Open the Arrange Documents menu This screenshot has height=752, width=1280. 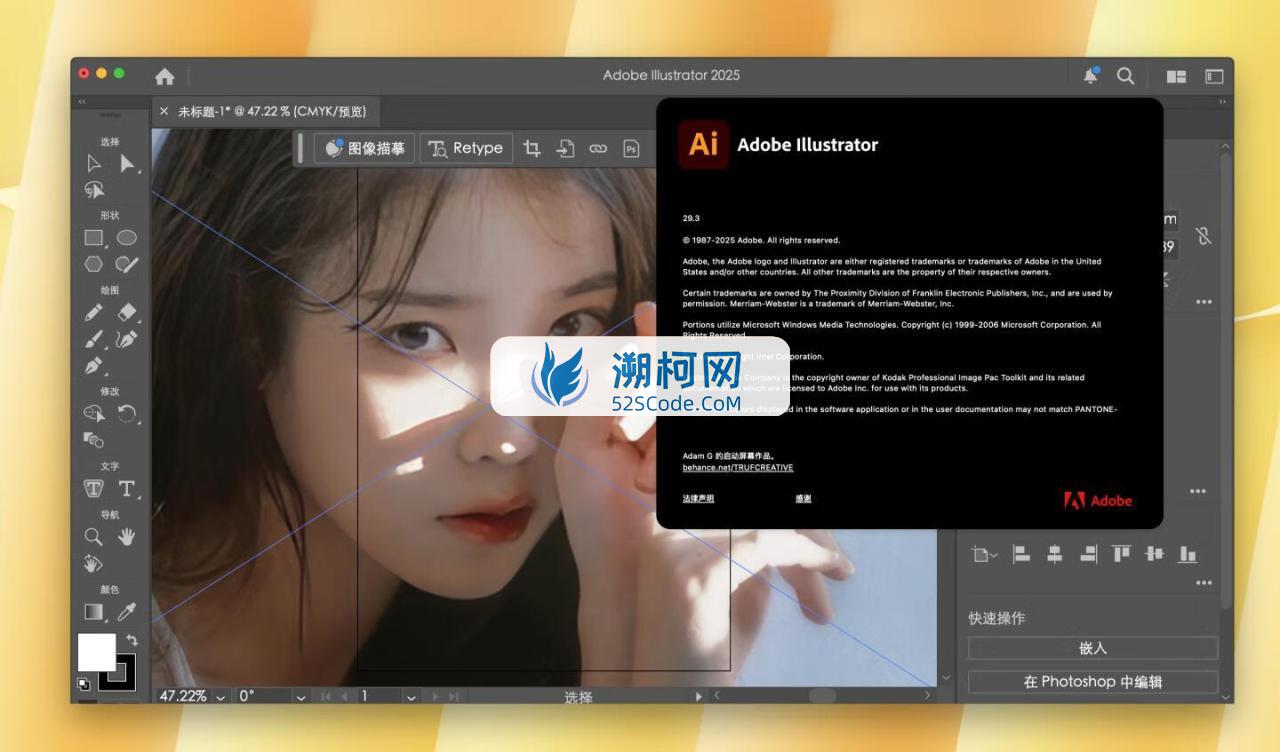(x=1176, y=76)
